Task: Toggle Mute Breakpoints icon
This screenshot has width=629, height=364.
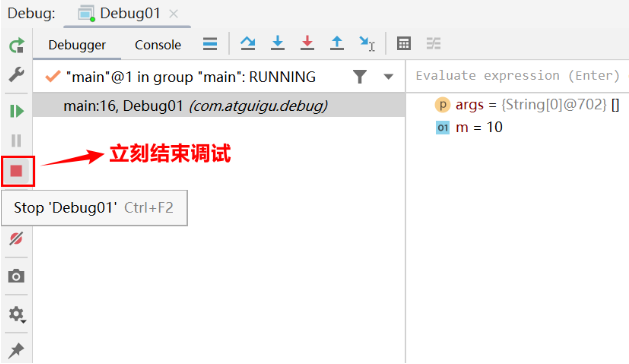Action: [16, 239]
